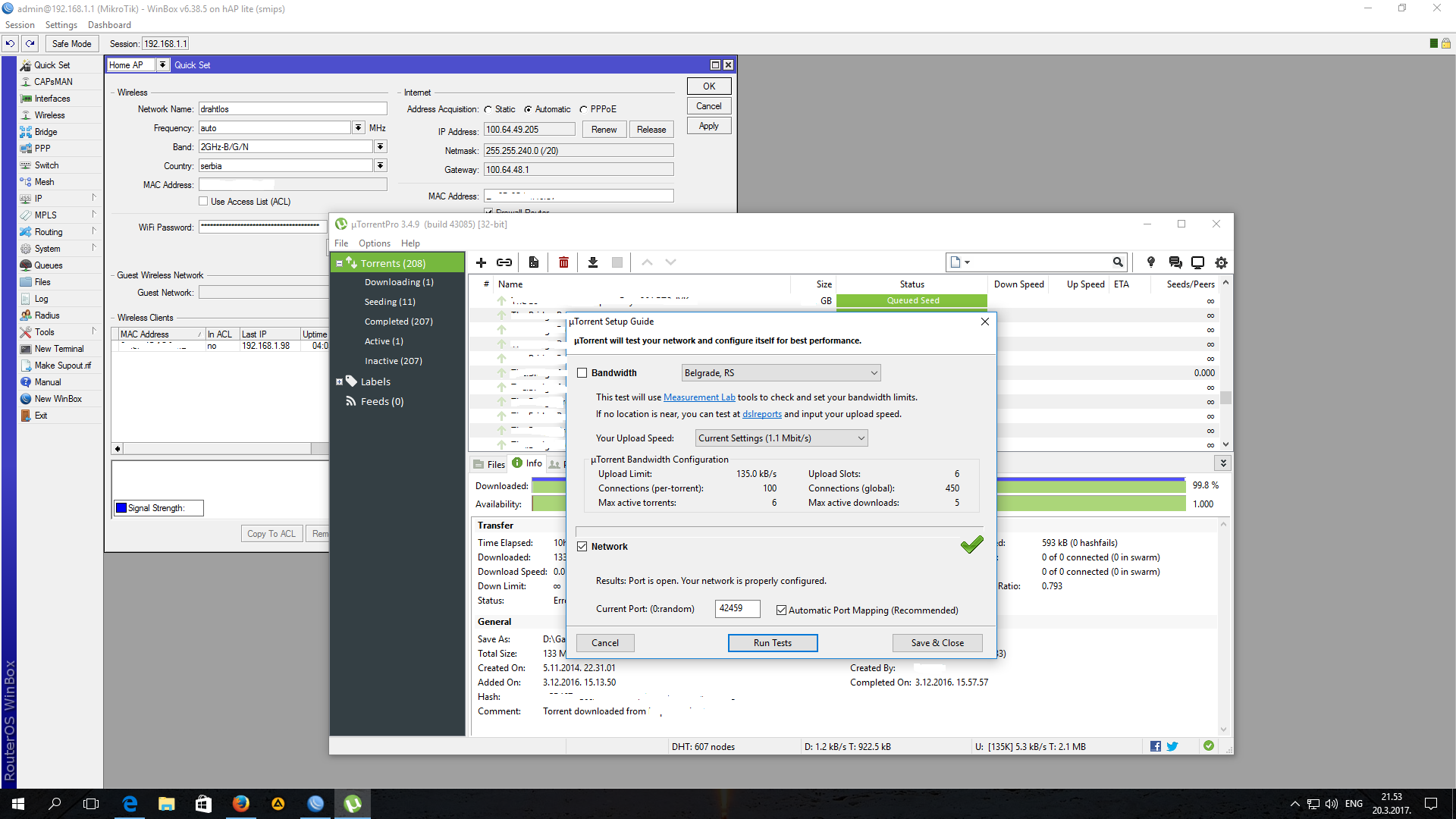Enable the Bandwidth test checkbox

pos(582,373)
